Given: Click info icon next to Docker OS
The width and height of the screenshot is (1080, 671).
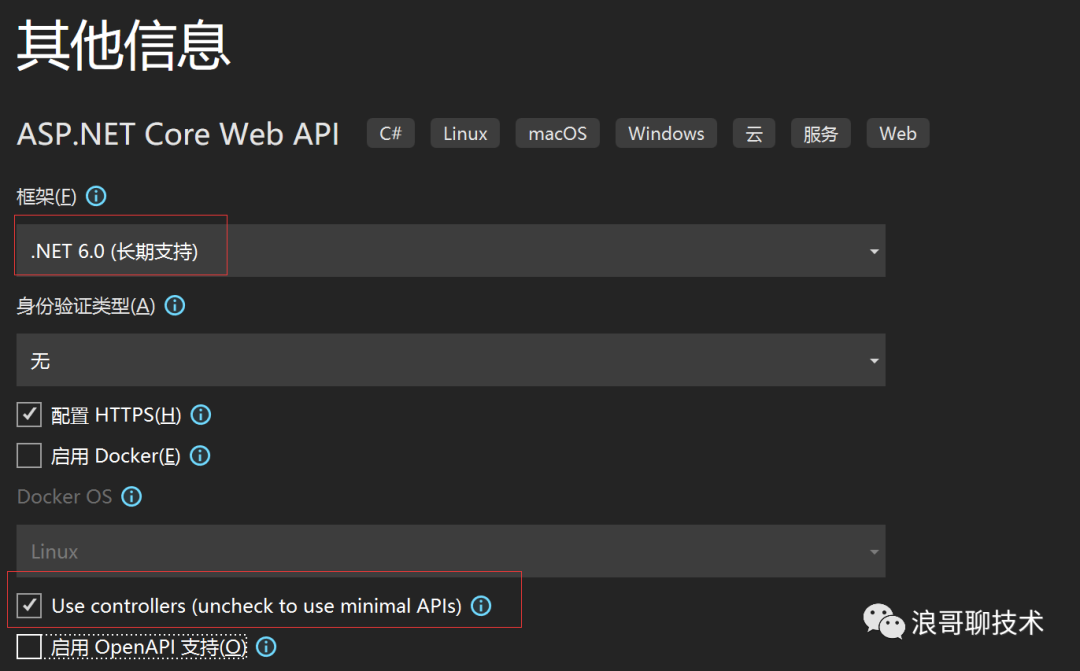Looking at the screenshot, I should 132,496.
